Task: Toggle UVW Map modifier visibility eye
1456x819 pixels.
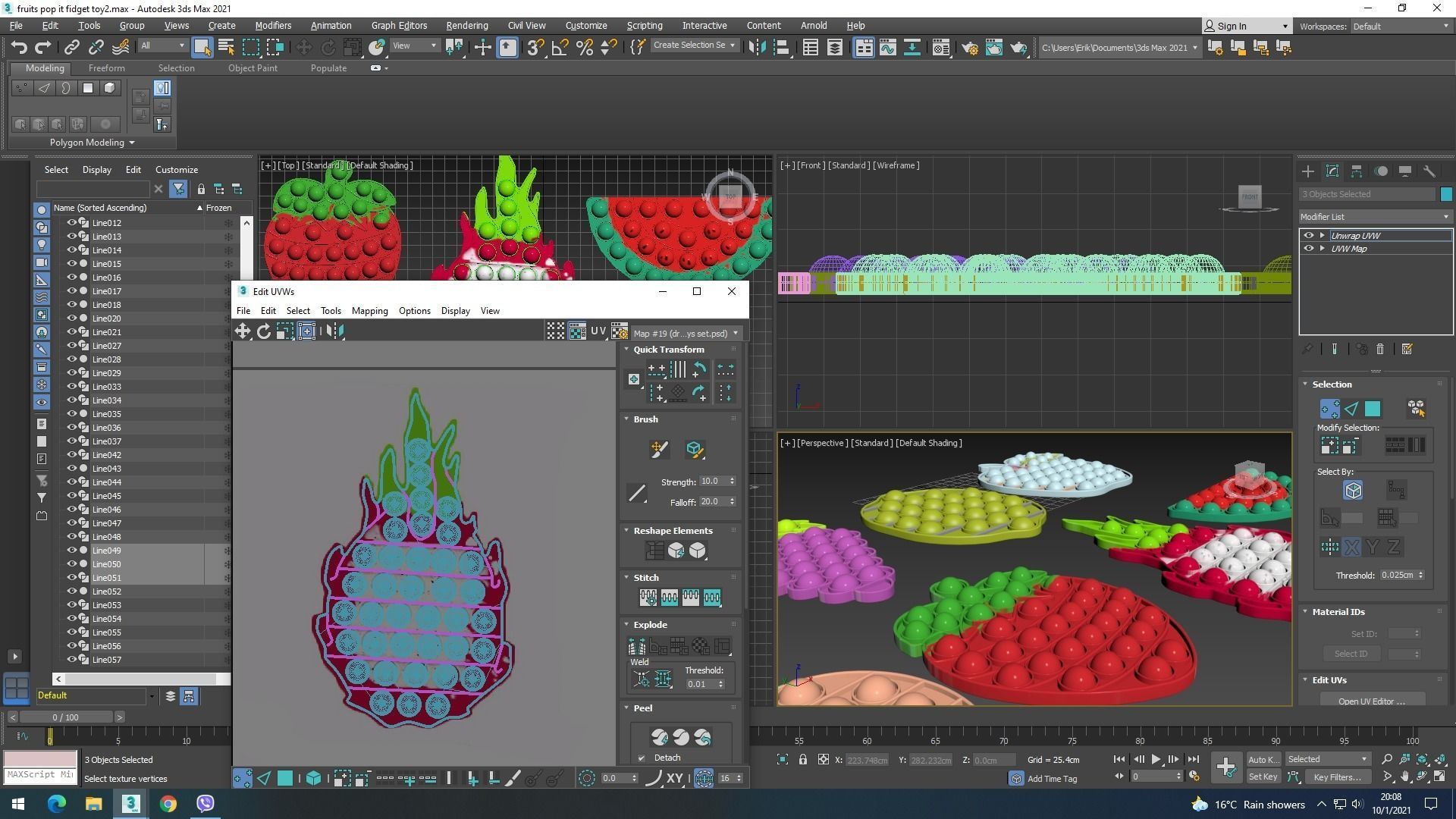Action: pyautogui.click(x=1308, y=249)
